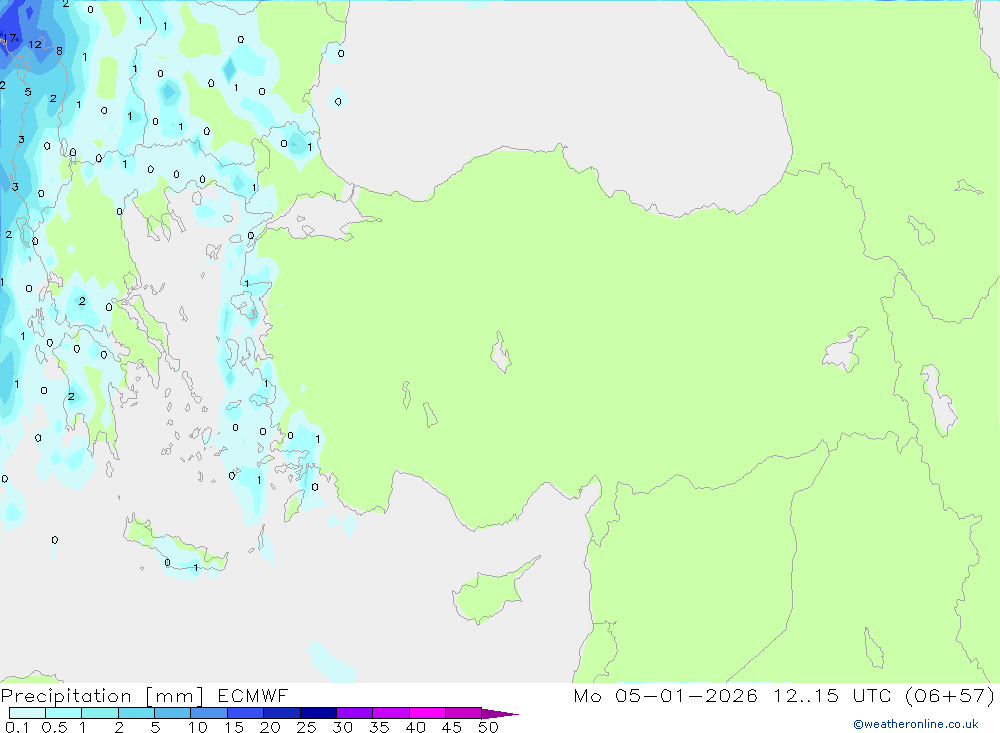Viewport: 1000px width, 733px height.
Task: Click the 5–10 mm legend color swatch
Action: point(172,713)
